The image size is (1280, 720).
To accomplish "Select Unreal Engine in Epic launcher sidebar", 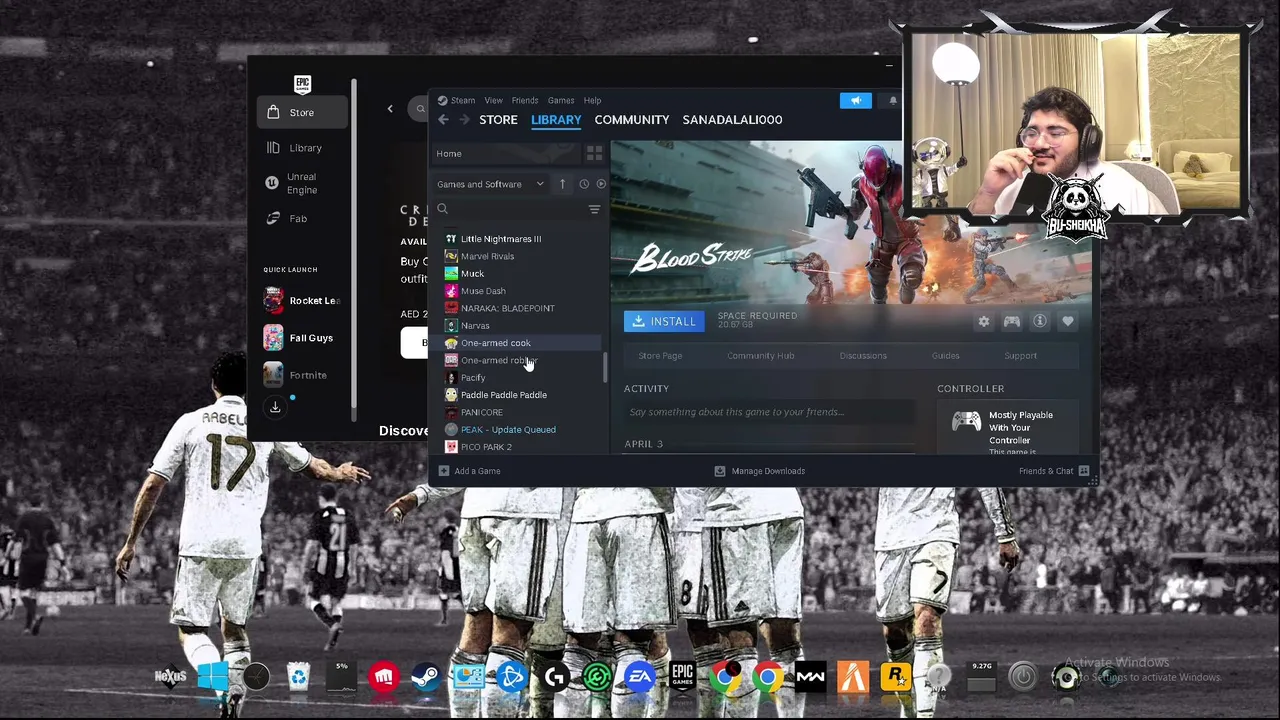I will click(x=302, y=183).
